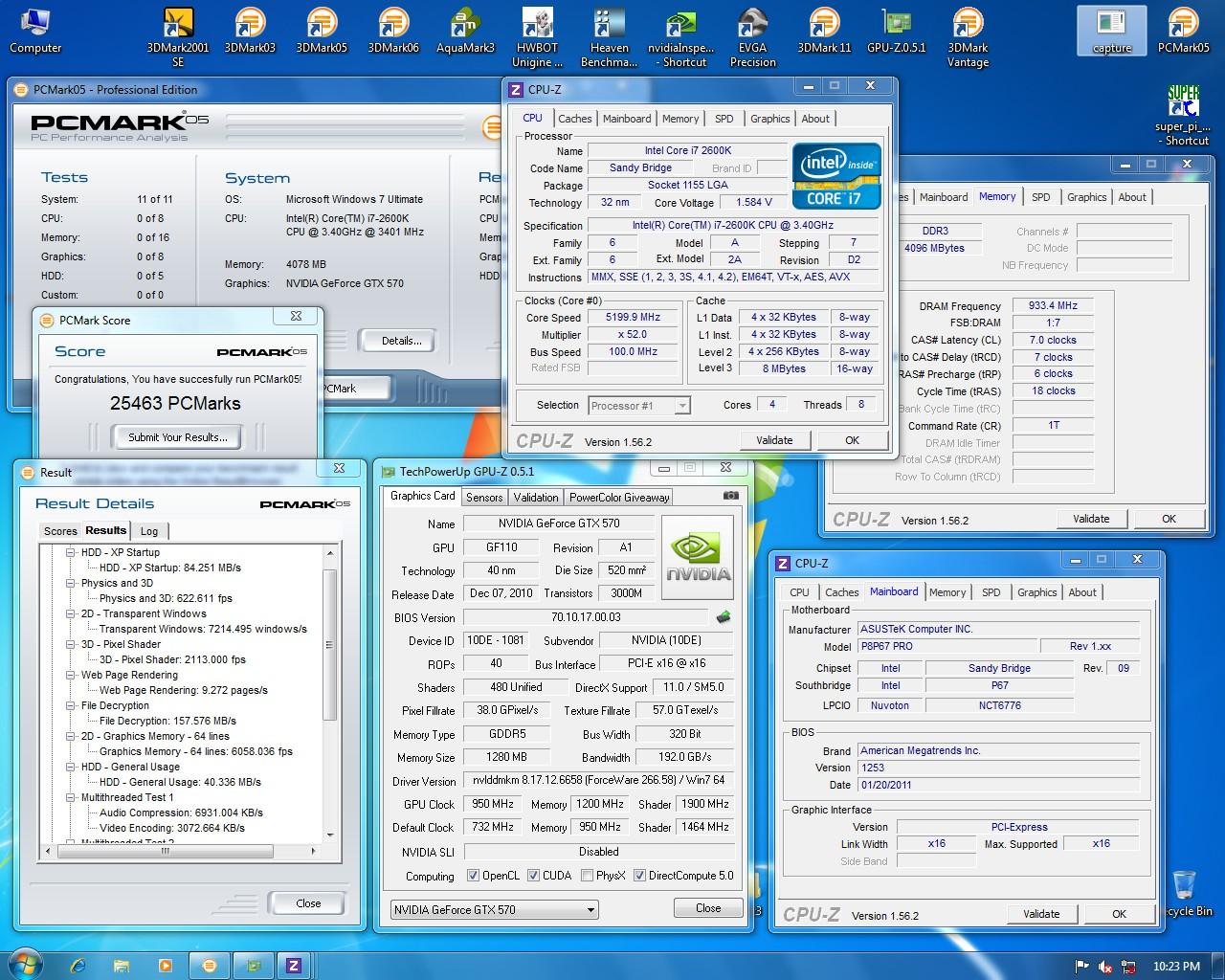Click the taskbar volume speaker icon
This screenshot has height=980, width=1225.
click(x=1105, y=966)
